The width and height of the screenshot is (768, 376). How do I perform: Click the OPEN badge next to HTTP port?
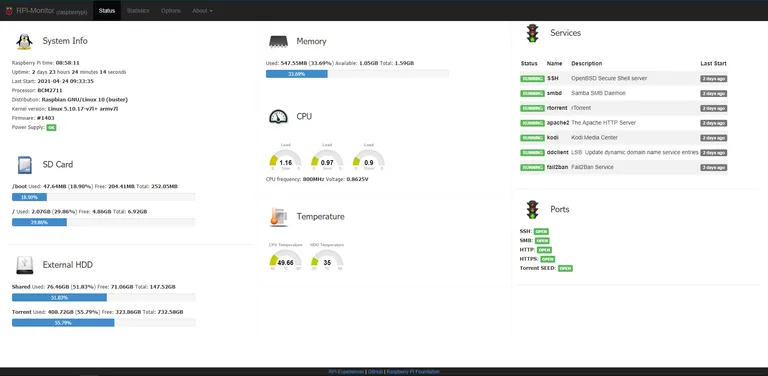point(544,250)
